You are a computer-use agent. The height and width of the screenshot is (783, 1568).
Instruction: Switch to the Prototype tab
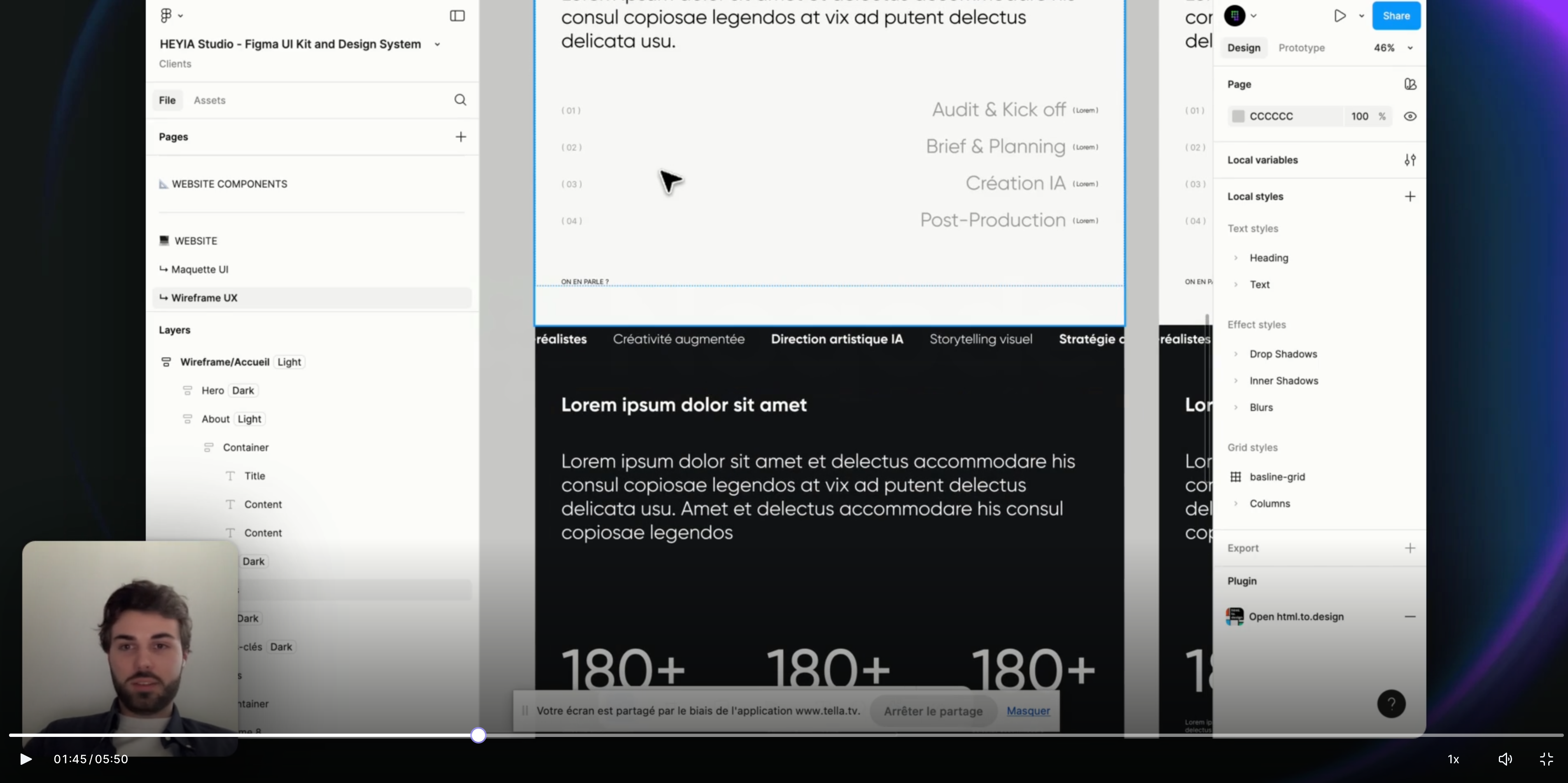(1302, 48)
